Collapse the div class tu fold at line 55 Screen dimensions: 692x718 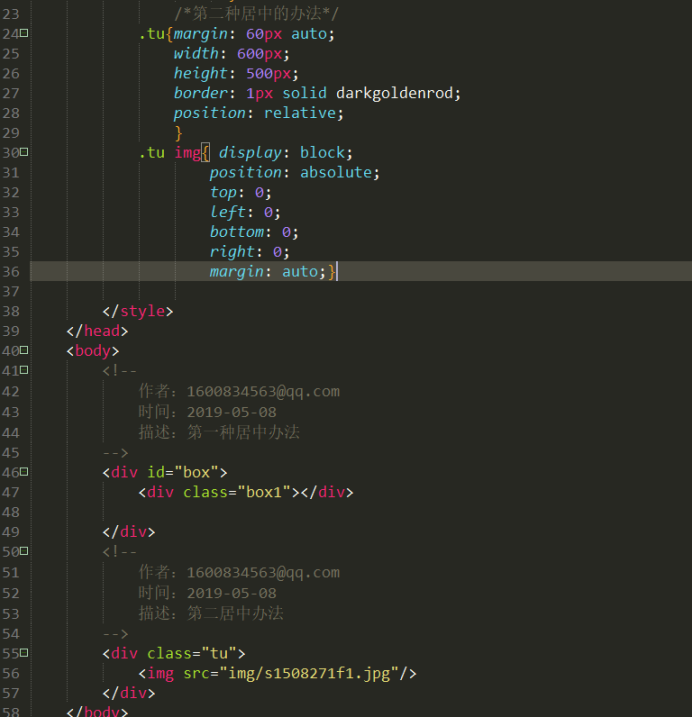click(24, 653)
